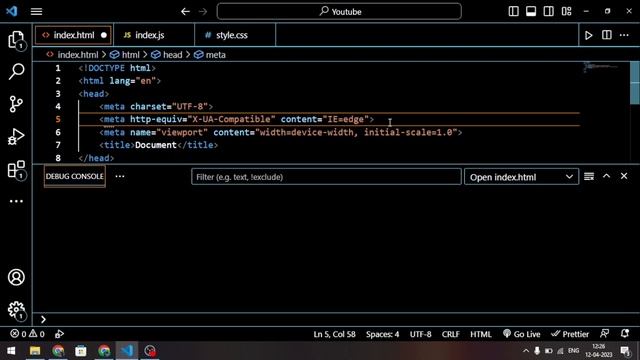Open the errors and warnings indicator
The image size is (640, 360).
[x=27, y=334]
